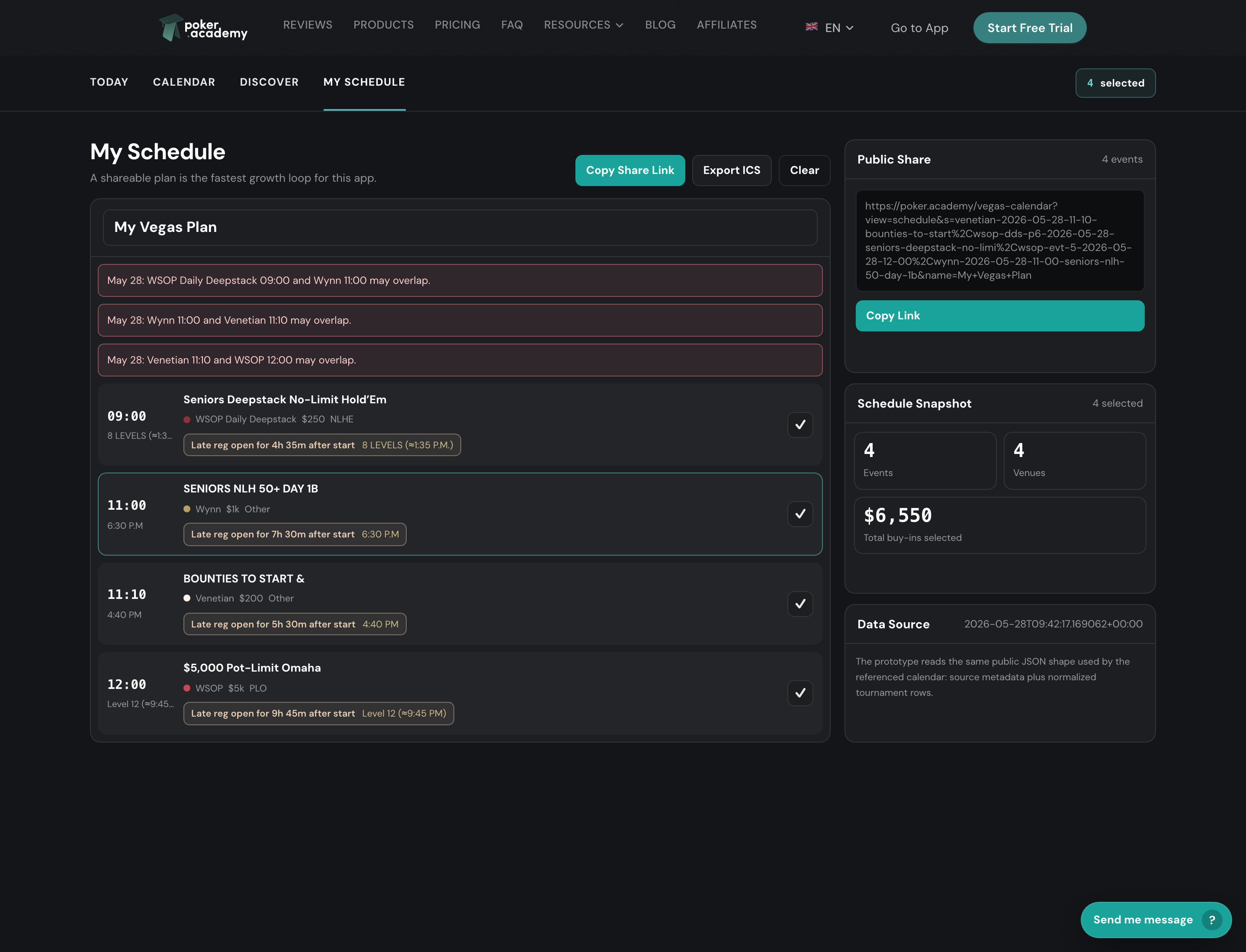Switch to the CALENDAR tab

[184, 82]
